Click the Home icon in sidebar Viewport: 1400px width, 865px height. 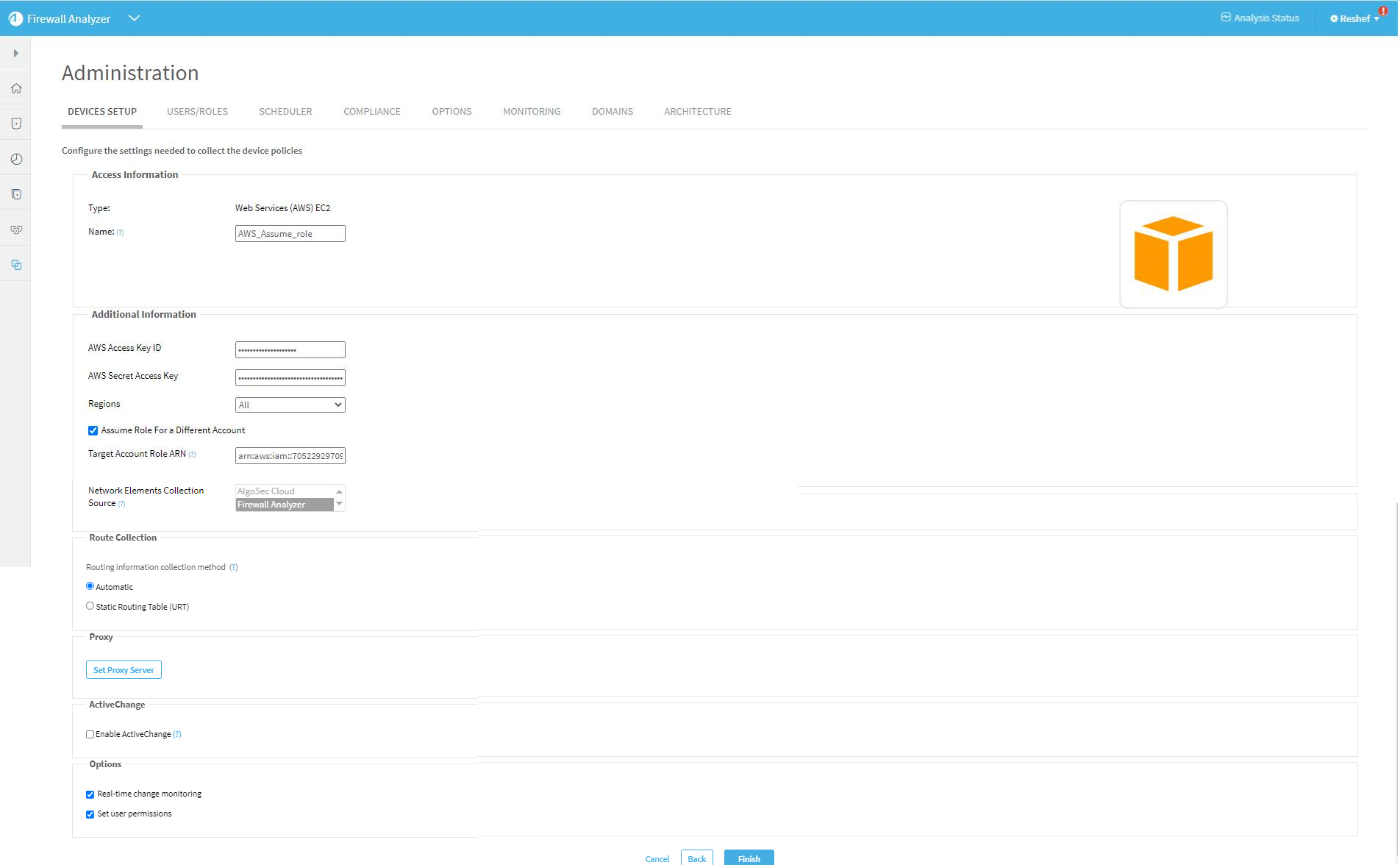click(x=16, y=89)
